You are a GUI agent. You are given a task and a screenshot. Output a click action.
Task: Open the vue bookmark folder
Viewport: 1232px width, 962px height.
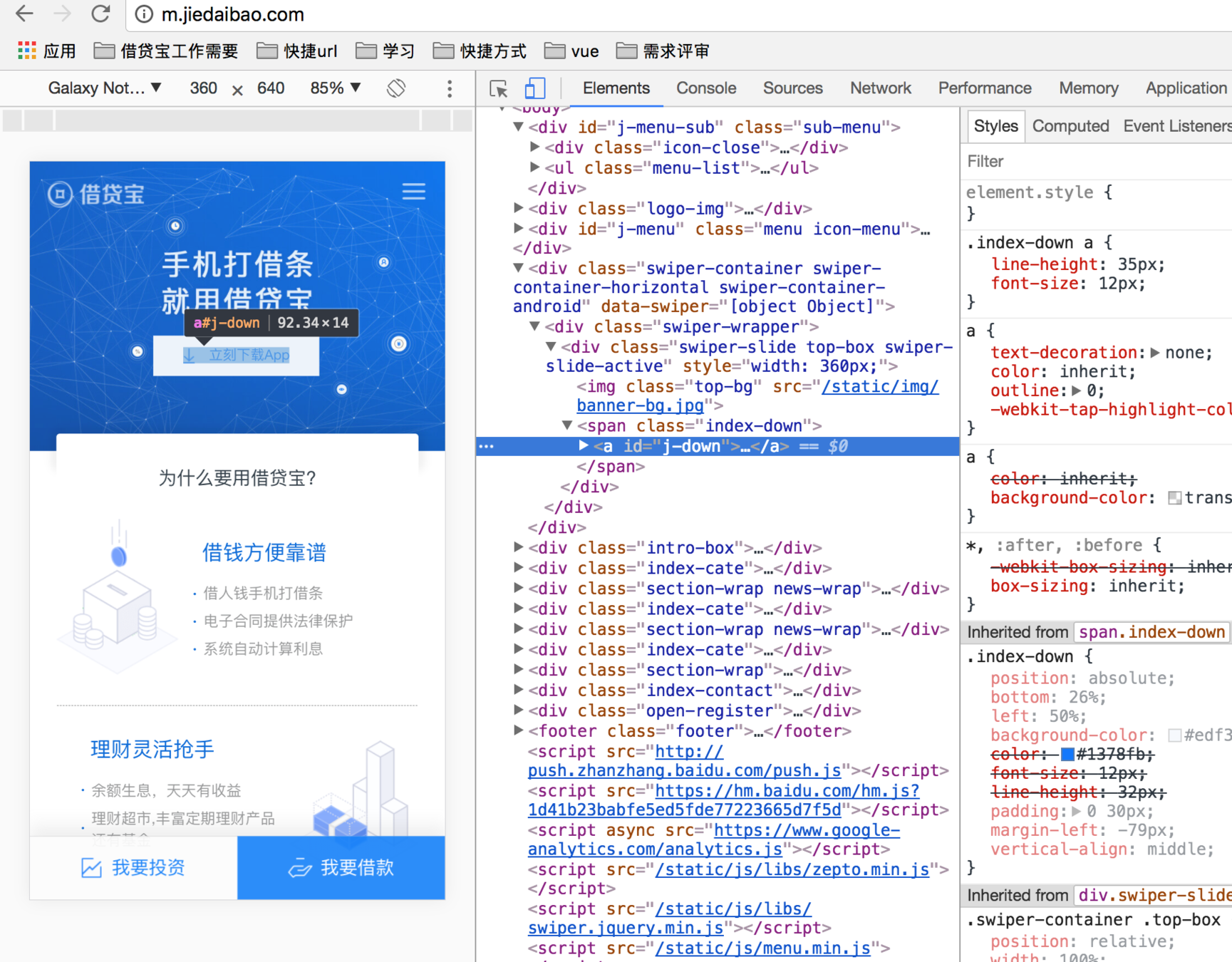click(x=571, y=51)
